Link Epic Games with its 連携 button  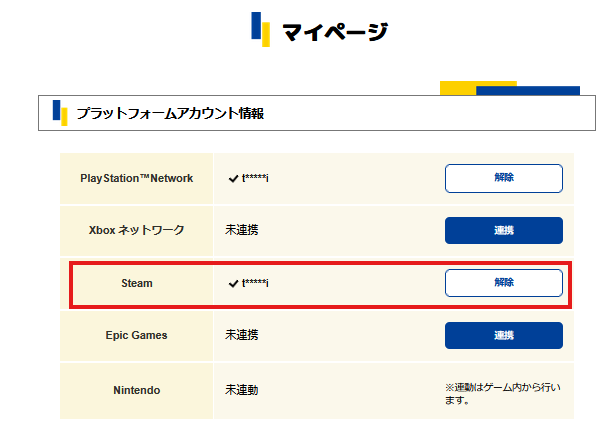[x=504, y=335]
